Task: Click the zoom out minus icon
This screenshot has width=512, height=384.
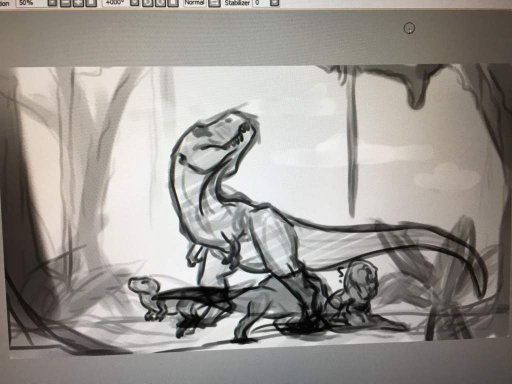Action: coord(65,3)
